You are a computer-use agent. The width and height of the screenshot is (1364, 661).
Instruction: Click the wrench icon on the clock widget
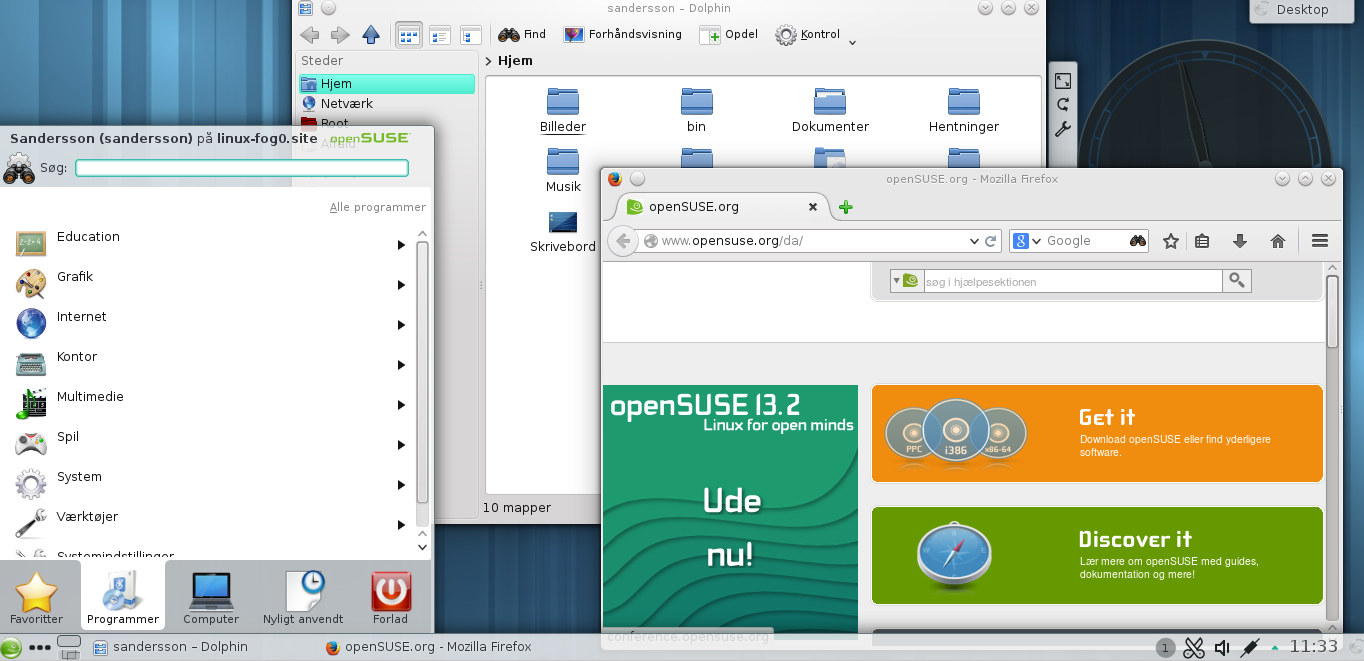[1063, 129]
